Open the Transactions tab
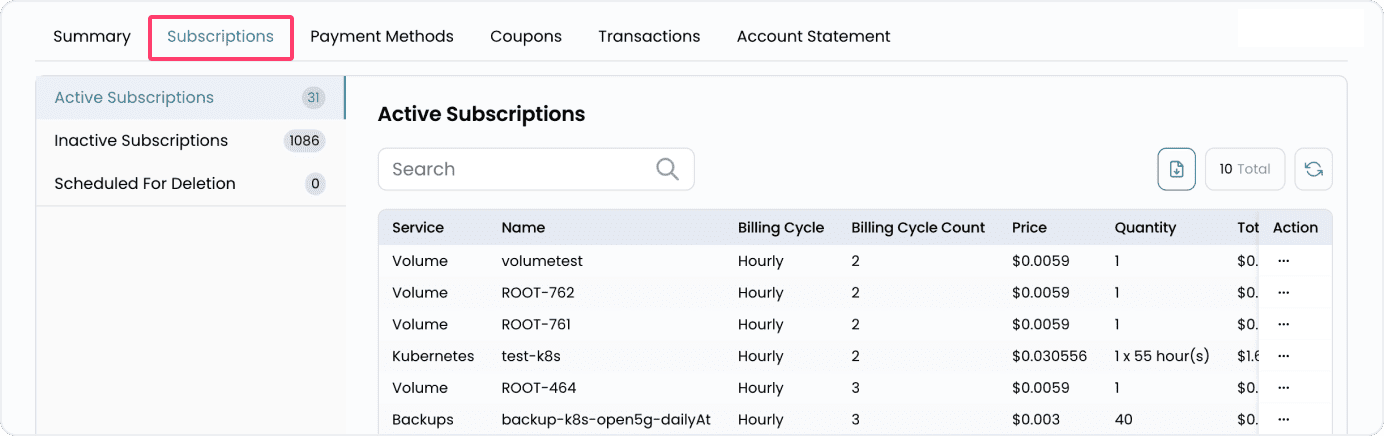Viewport: 1384px width, 436px height. click(x=649, y=36)
